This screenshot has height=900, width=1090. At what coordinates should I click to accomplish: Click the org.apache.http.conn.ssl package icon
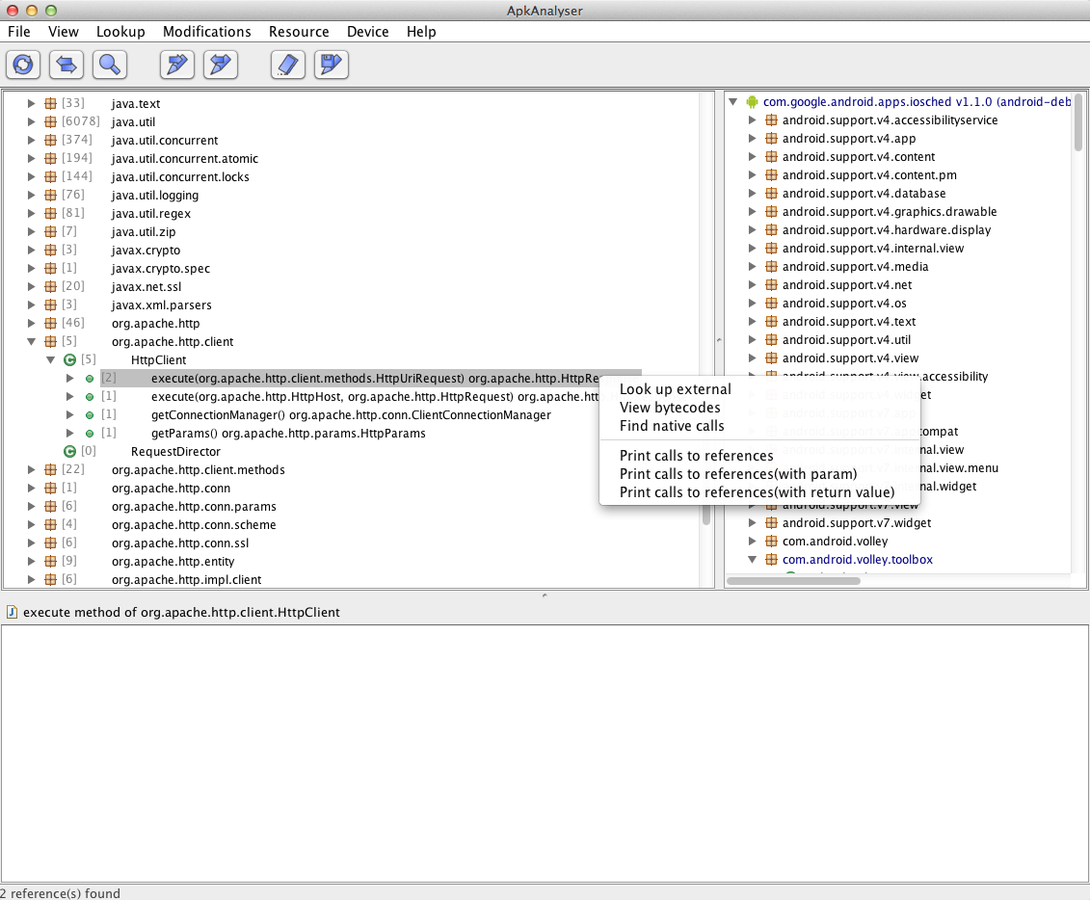[x=50, y=543]
